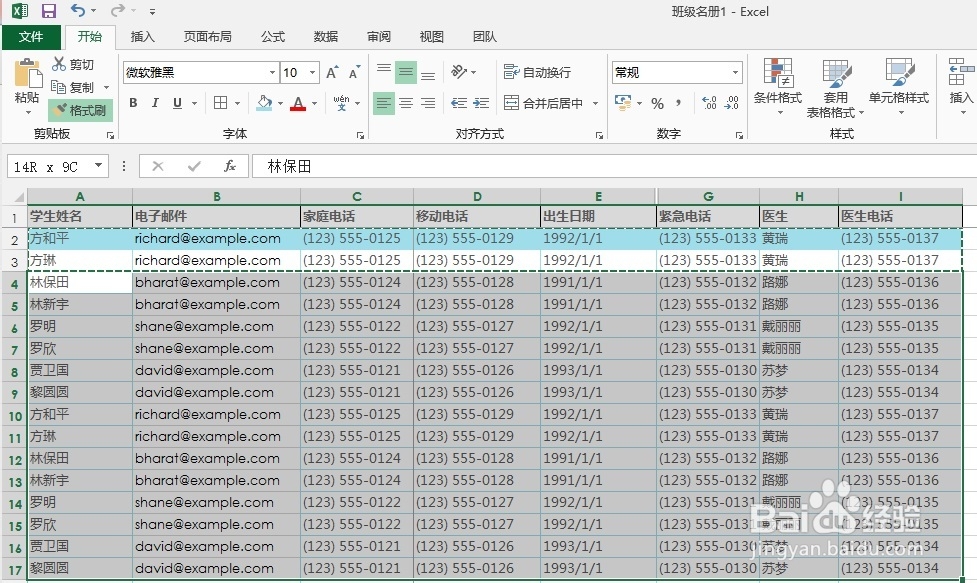The height and width of the screenshot is (583, 977).
Task: Switch to the Review (审阅) tab
Action: (379, 37)
